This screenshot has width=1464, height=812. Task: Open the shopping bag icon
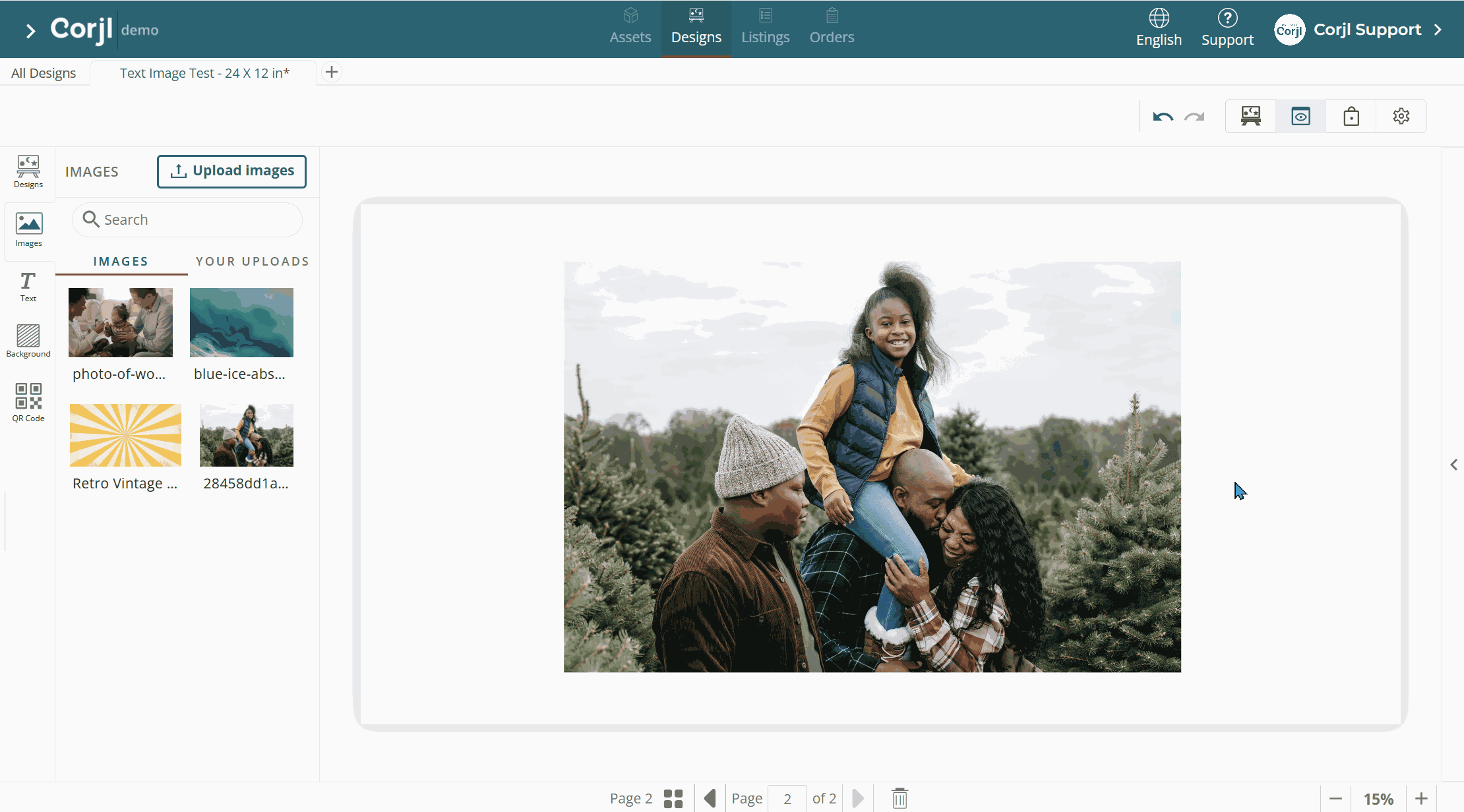pyautogui.click(x=1351, y=117)
